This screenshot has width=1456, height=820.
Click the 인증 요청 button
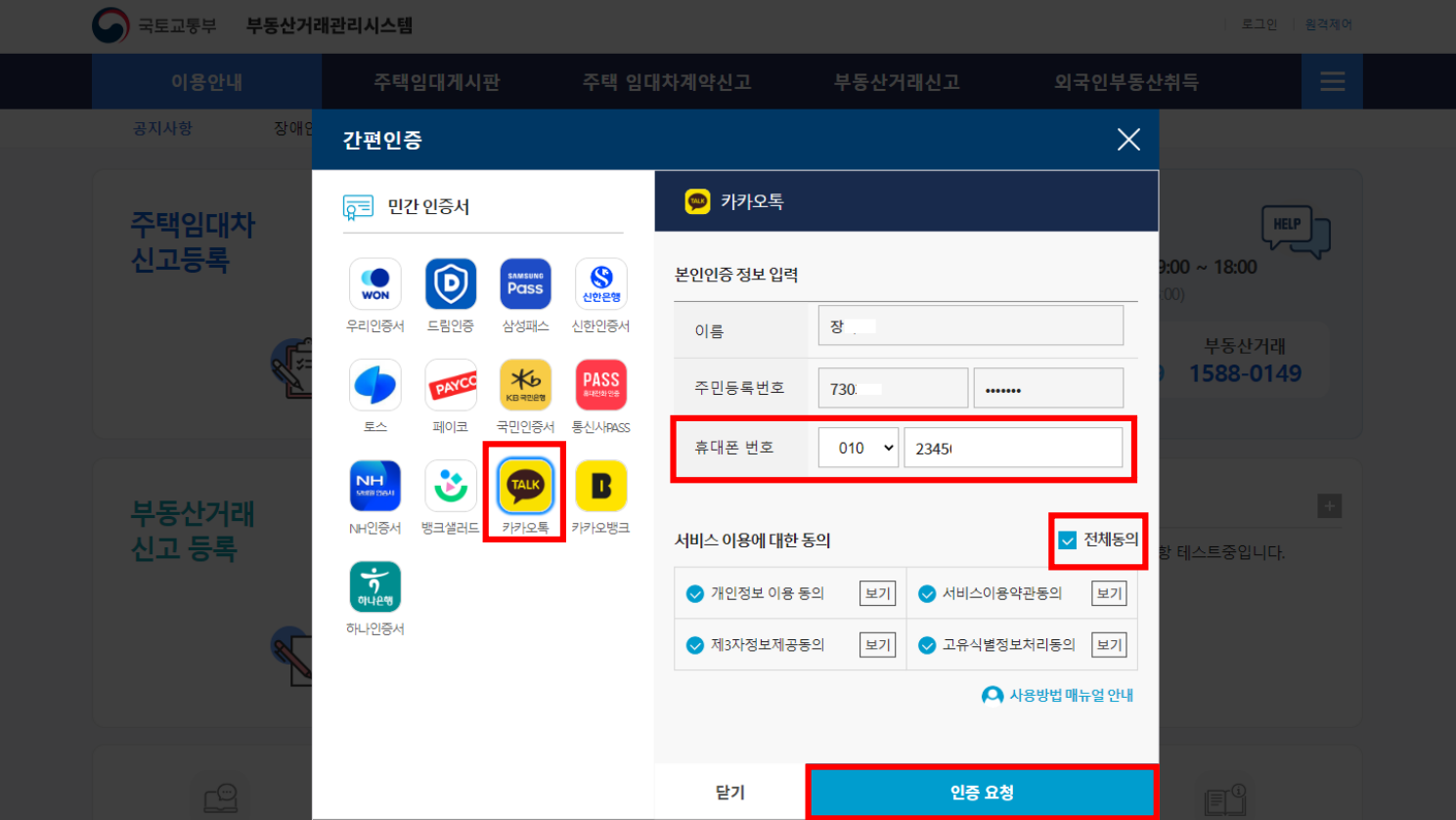pos(983,792)
